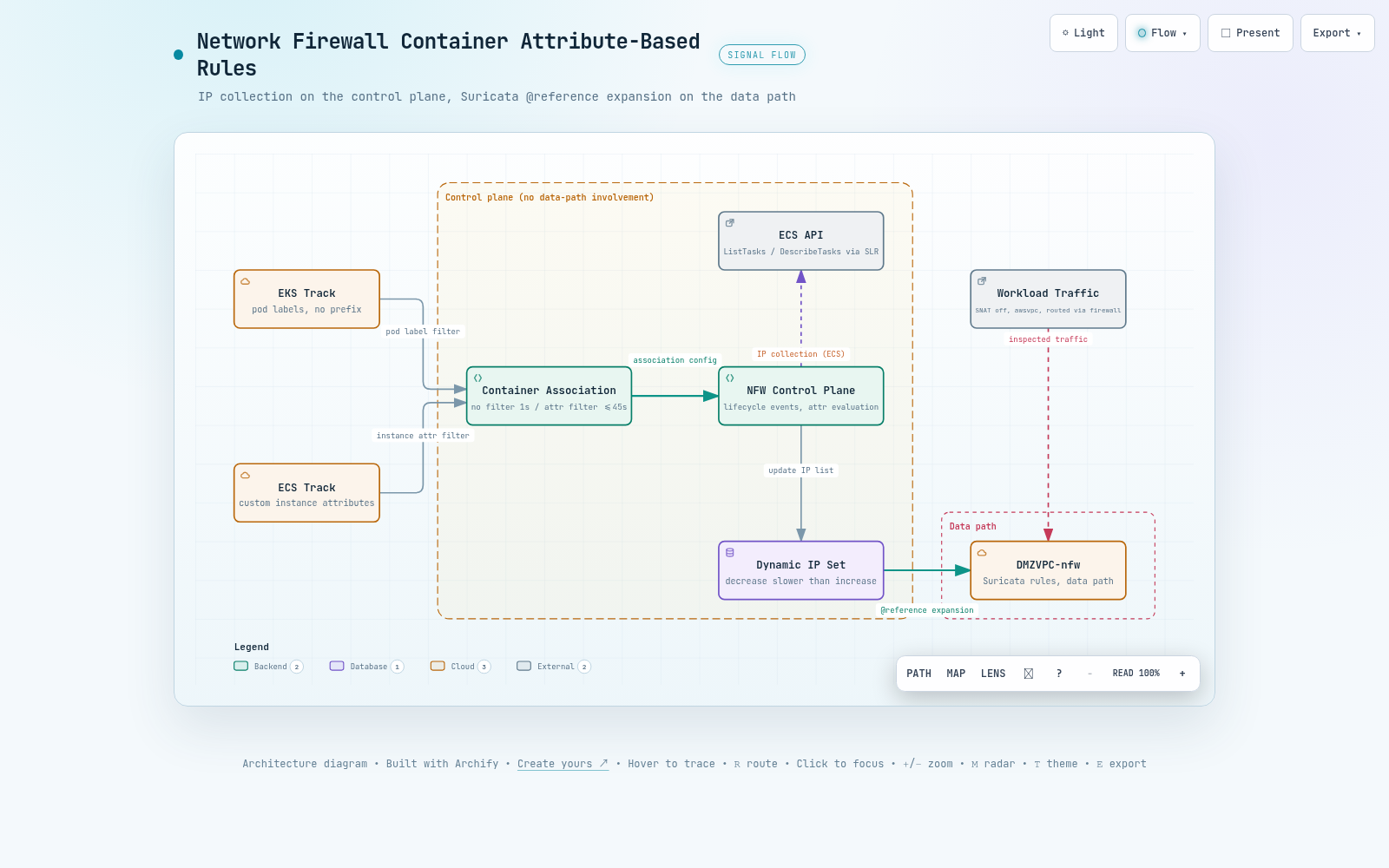Click the 'IP collection (ECS)' edge label

(800, 354)
